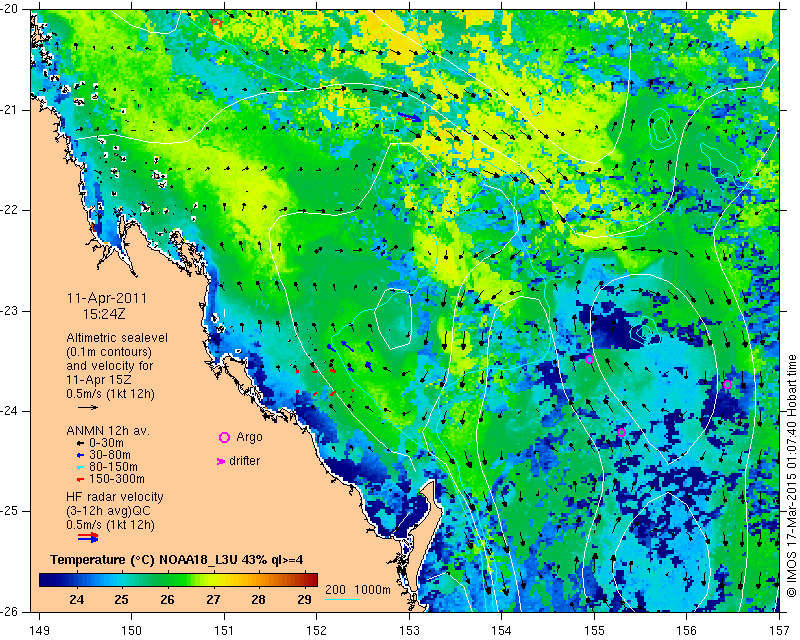The height and width of the screenshot is (640, 800).
Task: Click the -23 latitude axis label
Action: coord(10,311)
